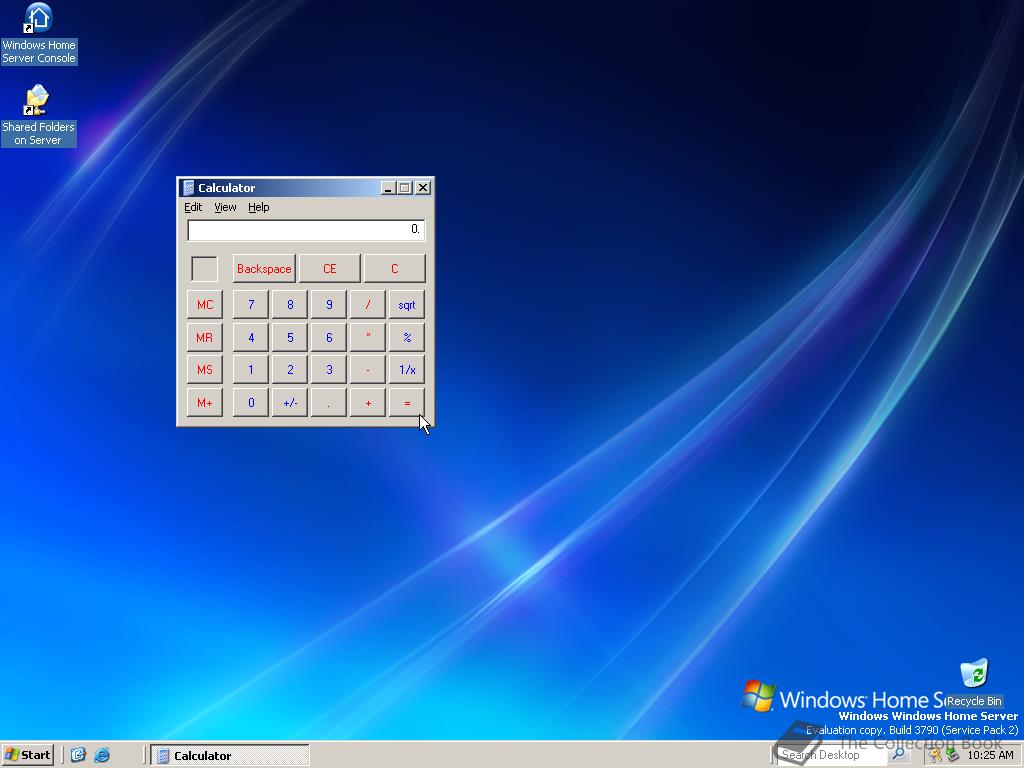The width and height of the screenshot is (1024, 768).
Task: Click digit 0 on Calculator
Action: pos(251,402)
